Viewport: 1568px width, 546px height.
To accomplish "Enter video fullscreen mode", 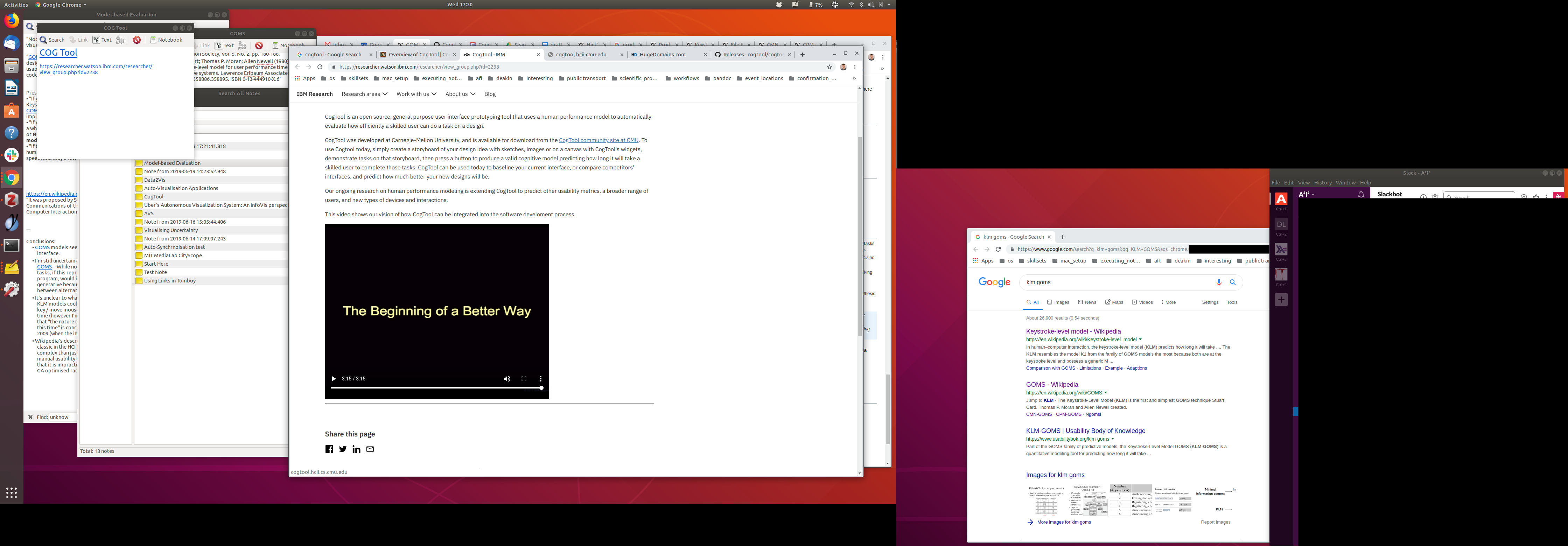I will [524, 379].
